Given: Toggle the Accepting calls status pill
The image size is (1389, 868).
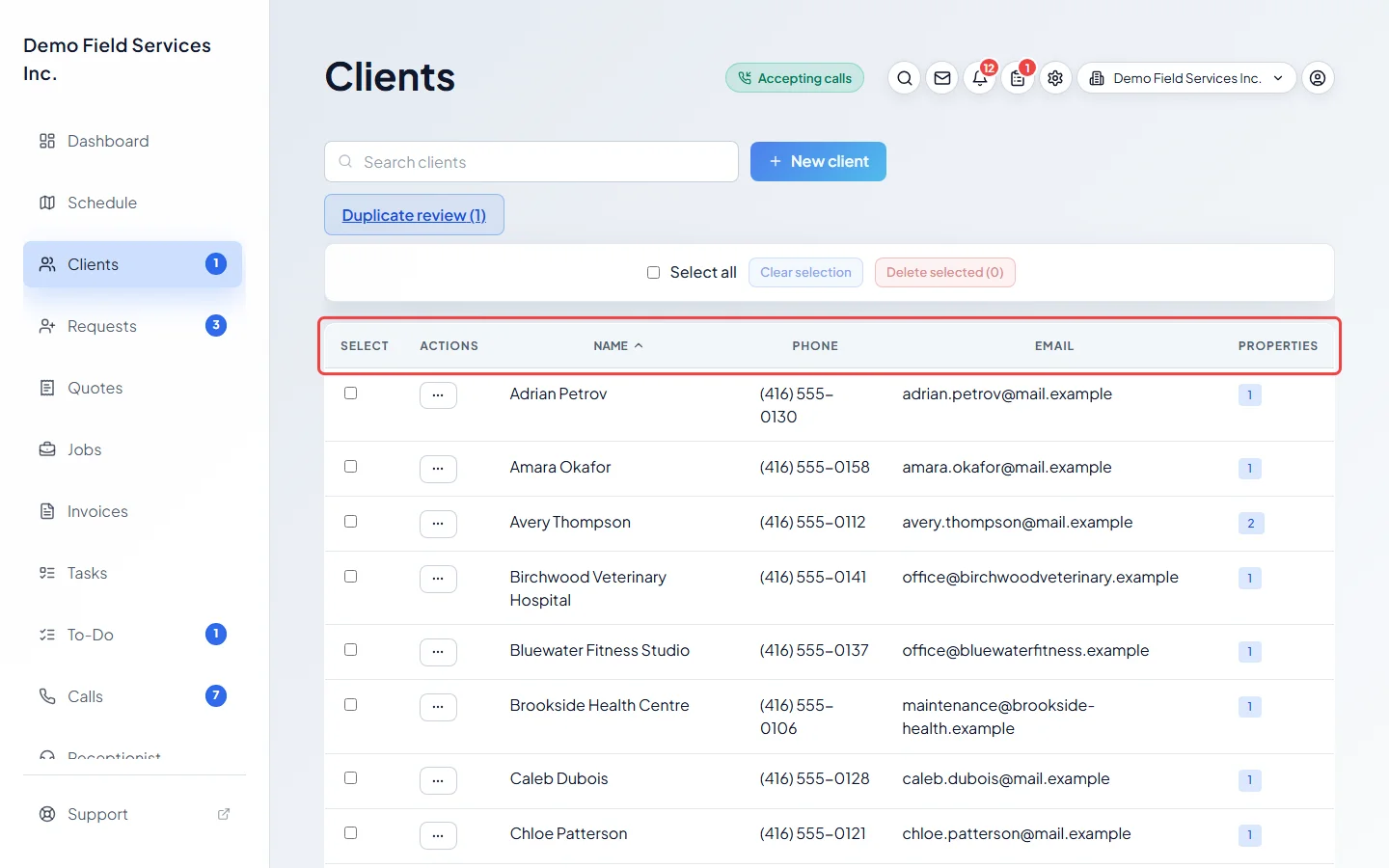Looking at the screenshot, I should point(795,78).
